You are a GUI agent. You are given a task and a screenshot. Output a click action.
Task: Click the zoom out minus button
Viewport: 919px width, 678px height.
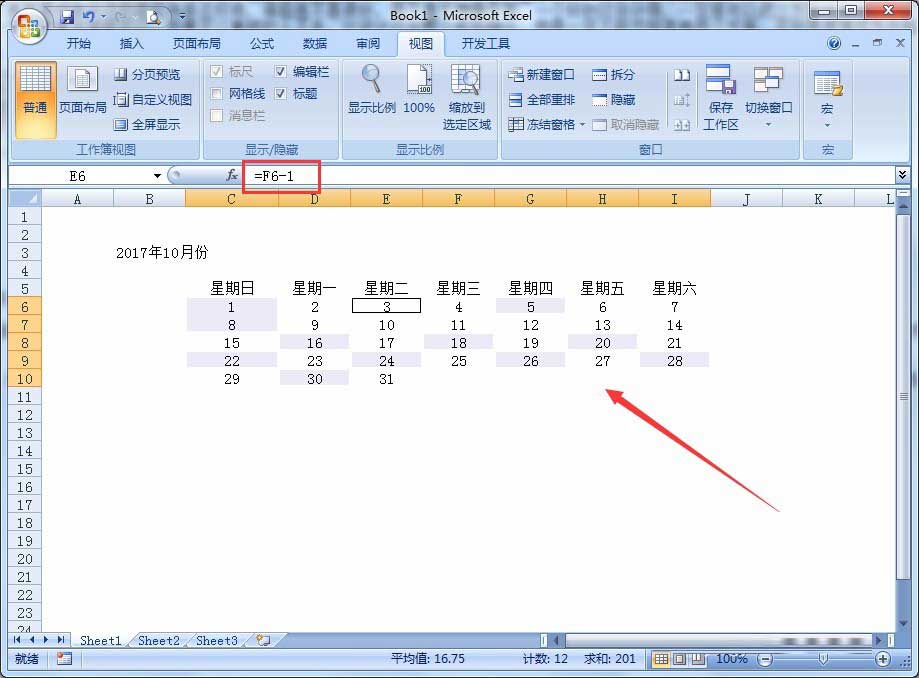[765, 659]
